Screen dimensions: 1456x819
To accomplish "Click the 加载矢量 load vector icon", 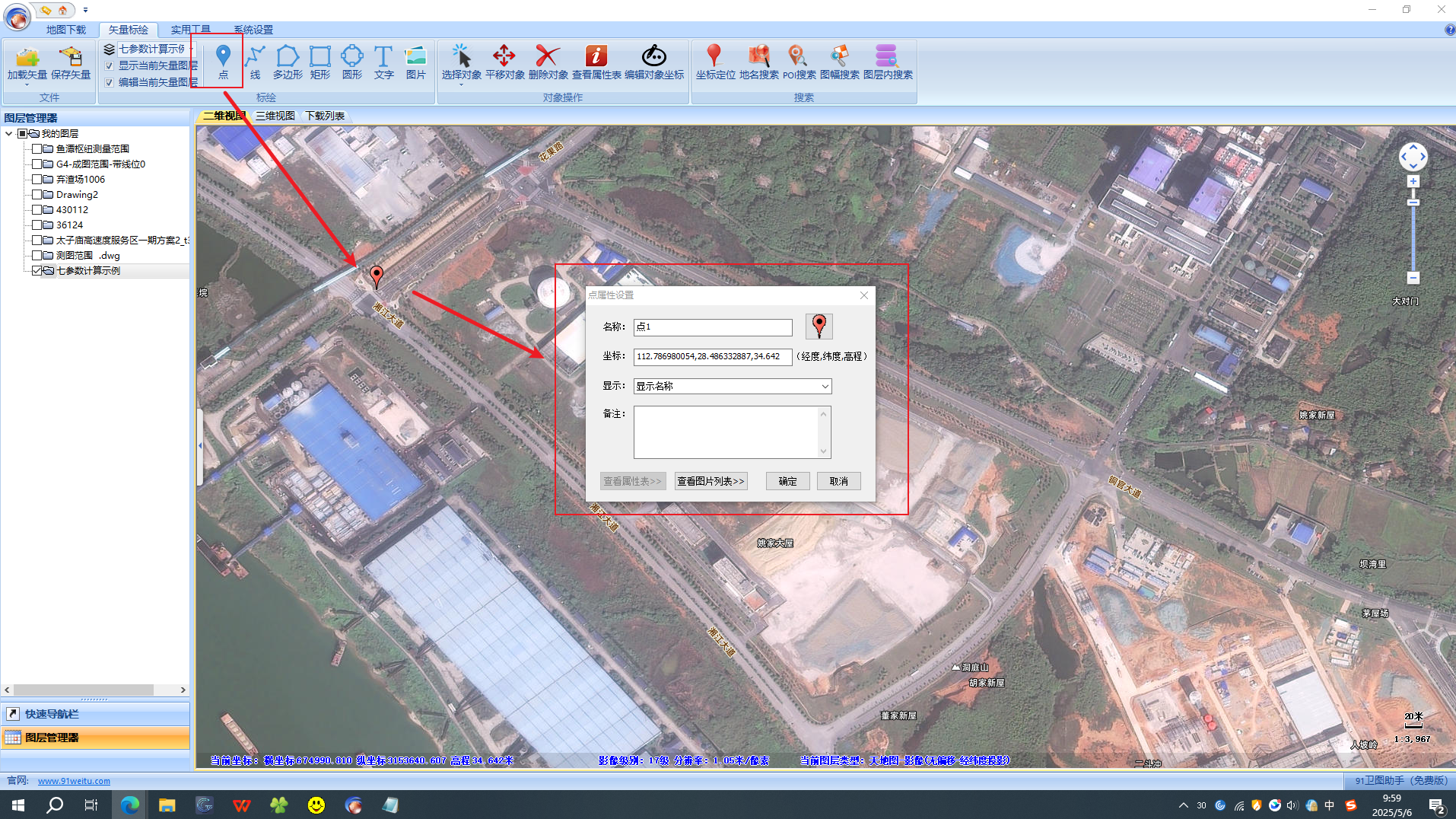I will pos(27,62).
